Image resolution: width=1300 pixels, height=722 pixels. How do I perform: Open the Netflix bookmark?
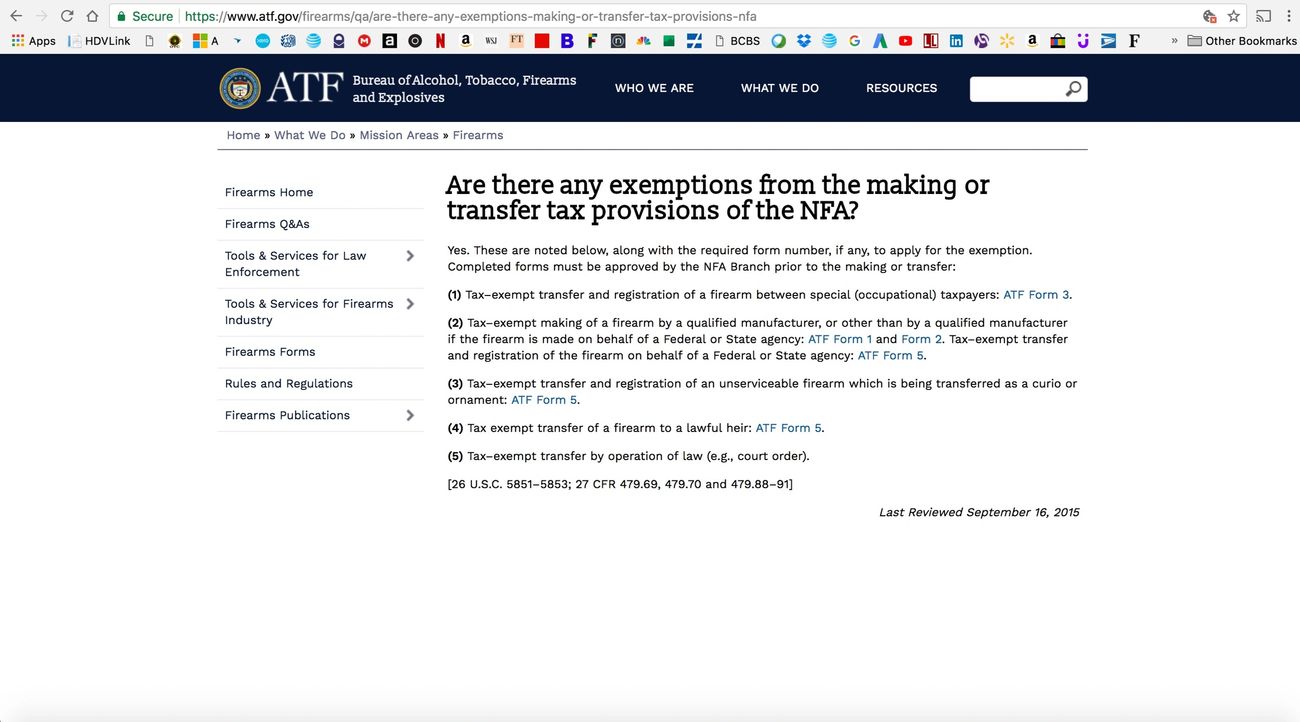(x=440, y=41)
